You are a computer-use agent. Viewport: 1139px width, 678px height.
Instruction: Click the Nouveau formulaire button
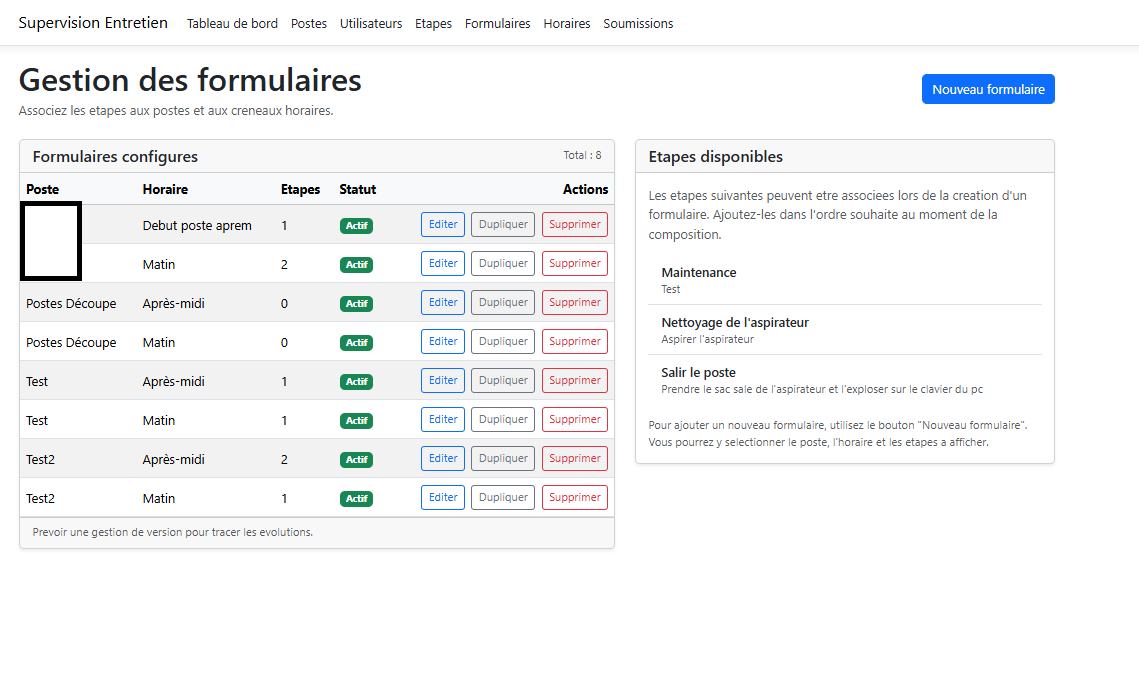tap(987, 89)
